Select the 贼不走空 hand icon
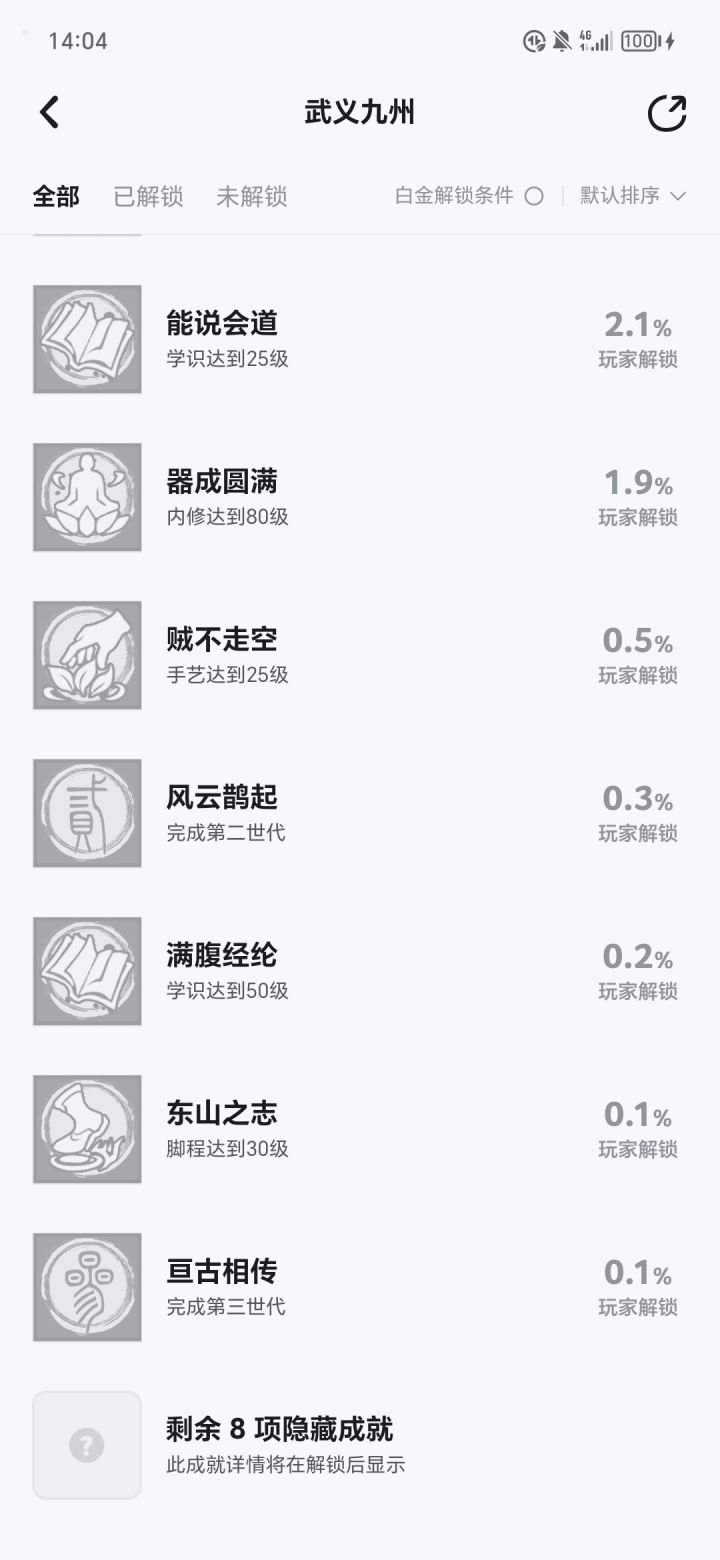The image size is (720, 1560). pos(87,656)
